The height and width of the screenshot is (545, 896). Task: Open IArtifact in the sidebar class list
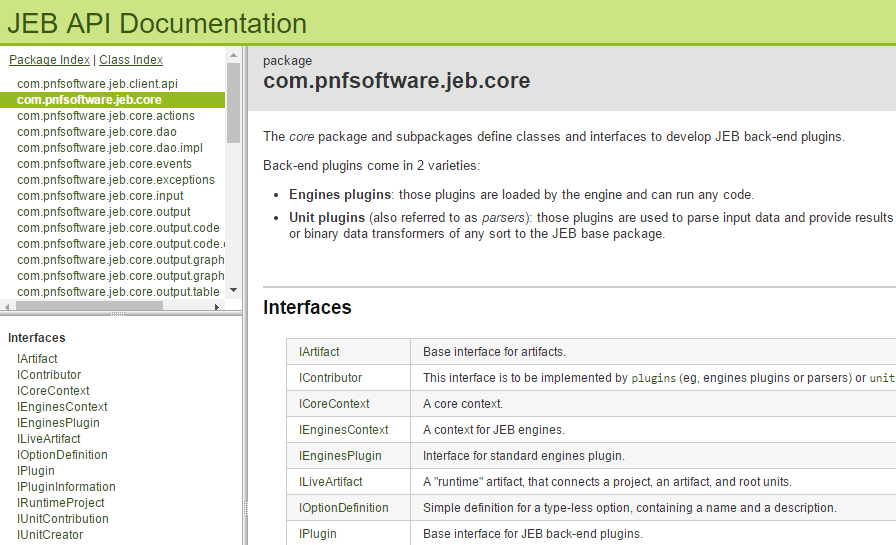[37, 359]
